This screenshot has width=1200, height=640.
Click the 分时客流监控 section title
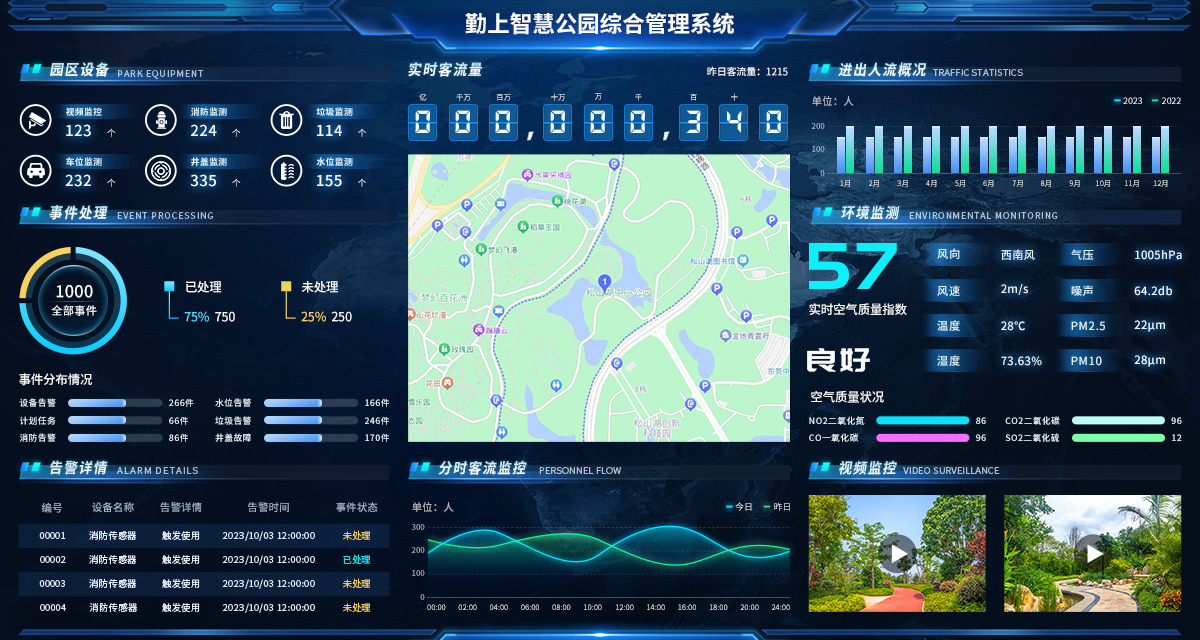(x=482, y=470)
